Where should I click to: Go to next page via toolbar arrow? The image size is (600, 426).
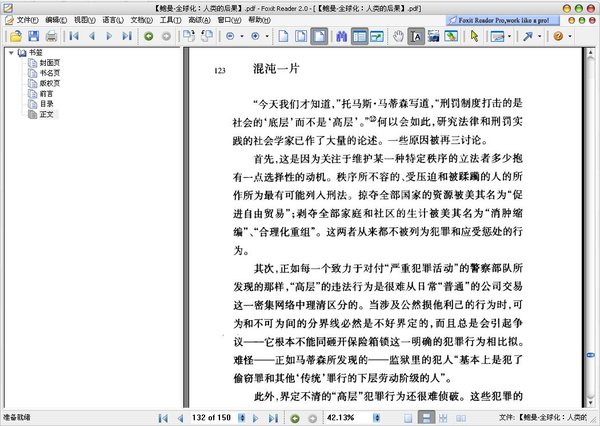pyautogui.click(x=109, y=36)
